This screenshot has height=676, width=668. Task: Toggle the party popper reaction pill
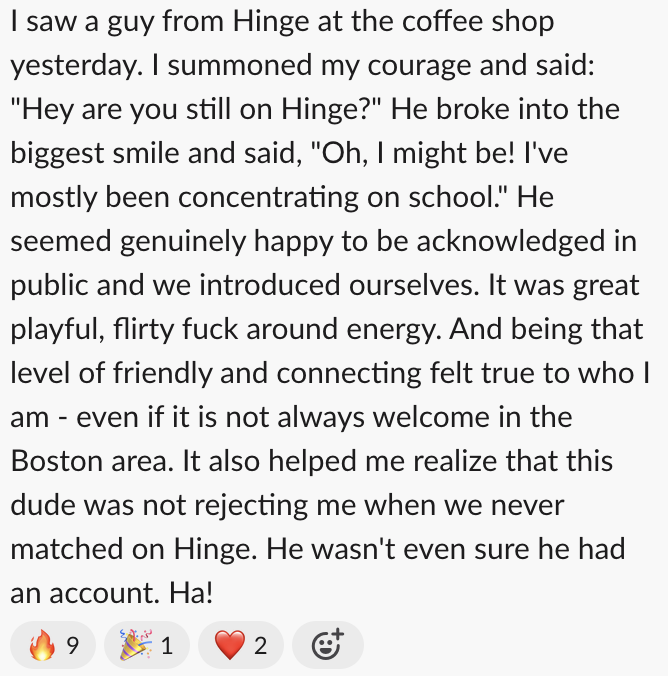point(149,646)
